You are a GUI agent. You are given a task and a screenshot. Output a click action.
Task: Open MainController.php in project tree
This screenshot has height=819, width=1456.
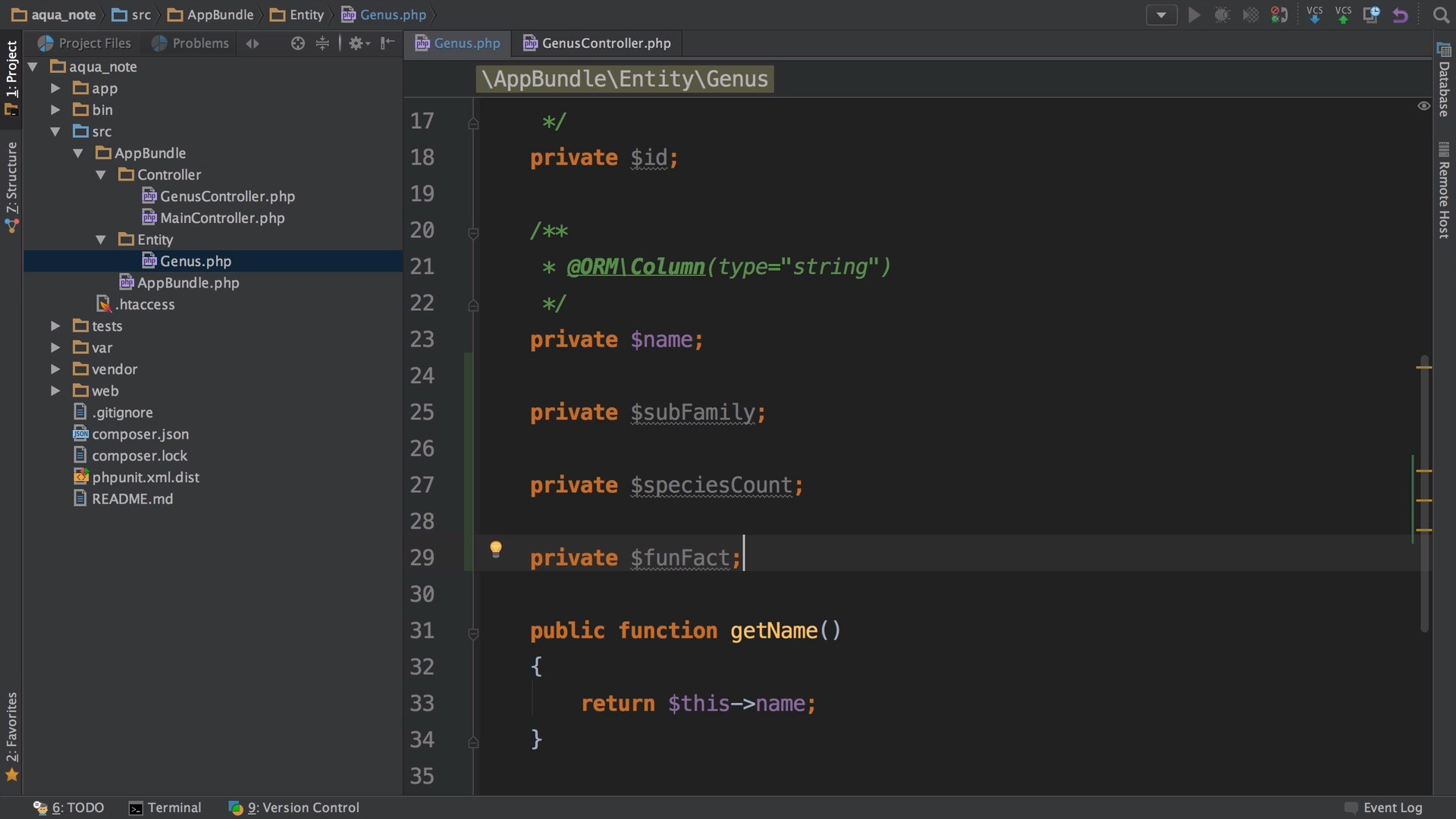(214, 218)
